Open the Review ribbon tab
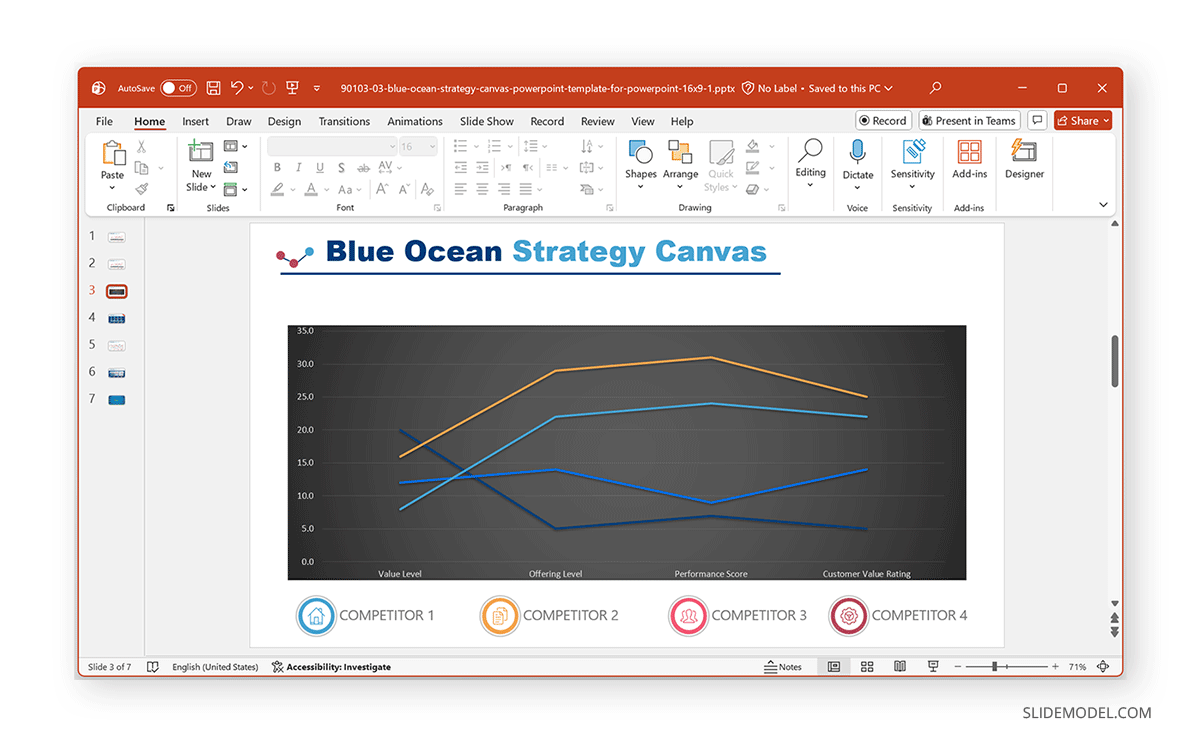This screenshot has width=1200, height=743. pyautogui.click(x=597, y=121)
